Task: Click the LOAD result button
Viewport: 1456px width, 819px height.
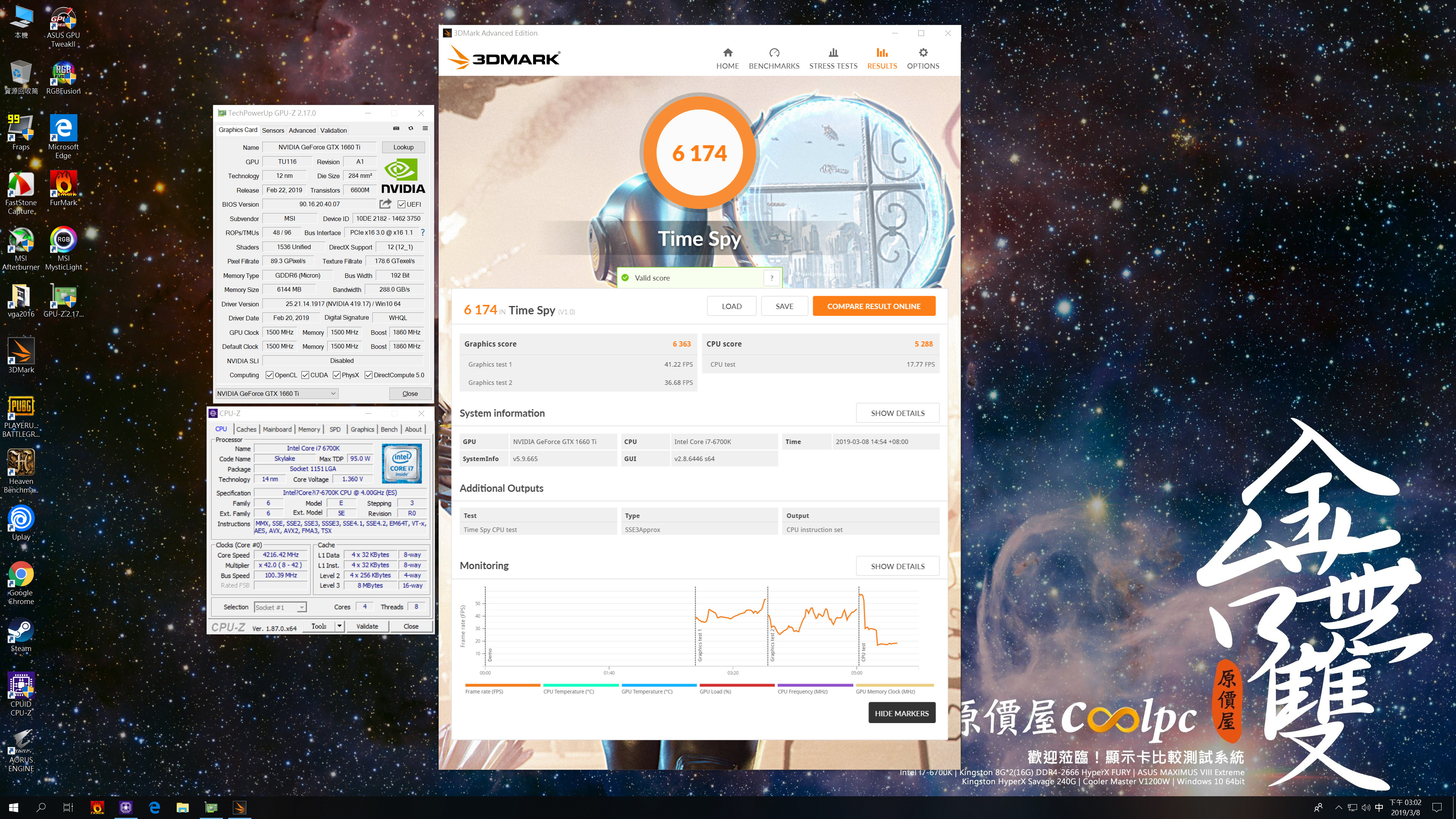Action: (731, 306)
